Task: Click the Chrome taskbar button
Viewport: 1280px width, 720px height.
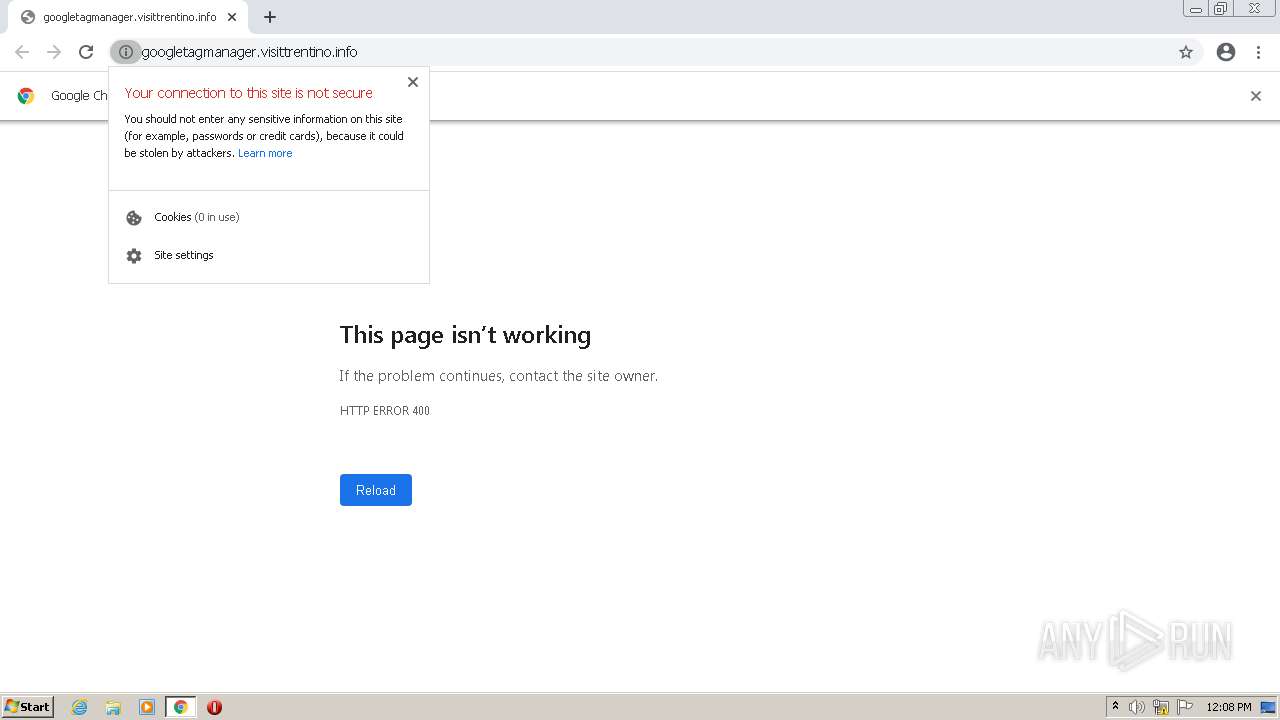Action: [181, 707]
